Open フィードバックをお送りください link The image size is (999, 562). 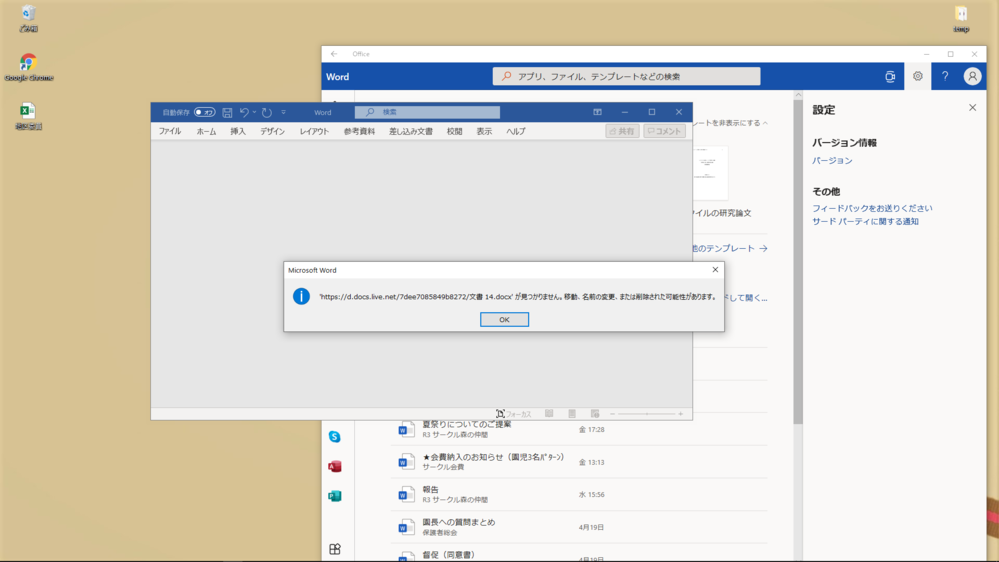click(872, 208)
